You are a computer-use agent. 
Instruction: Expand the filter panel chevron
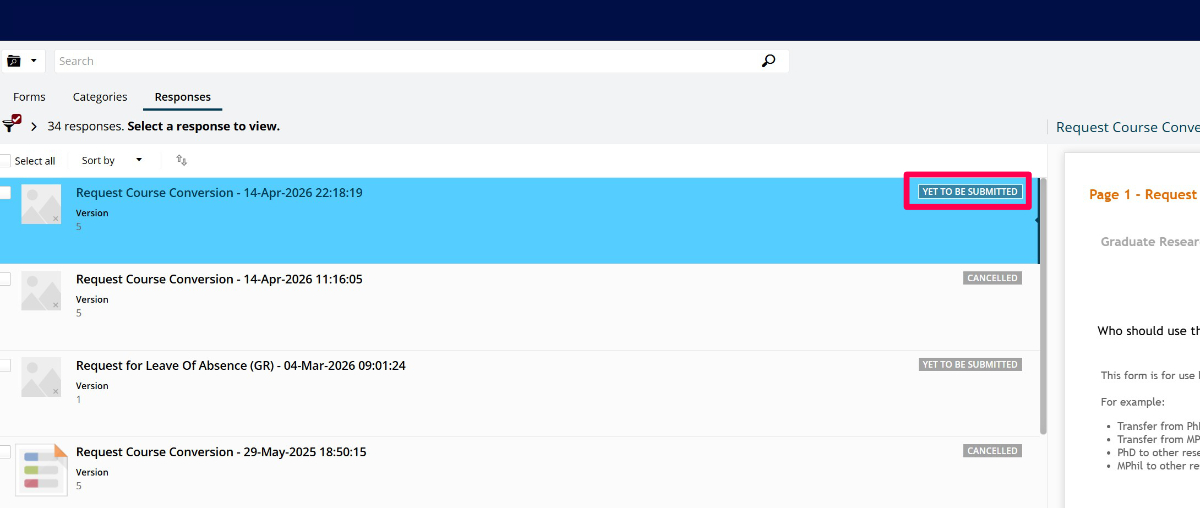click(x=34, y=127)
